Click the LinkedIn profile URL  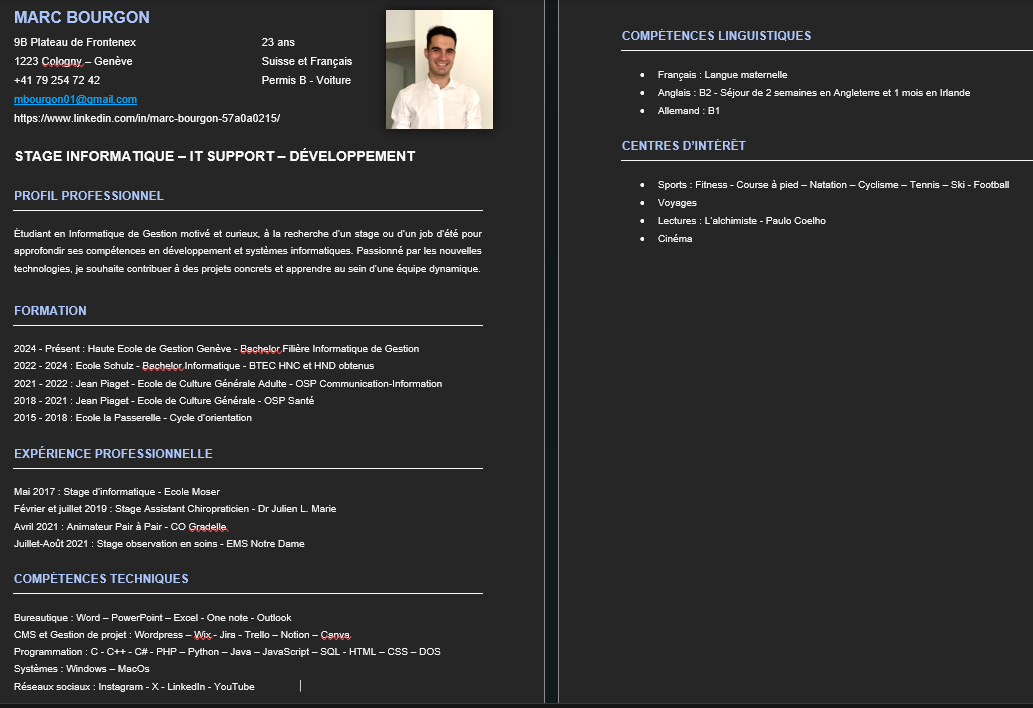click(x=147, y=118)
